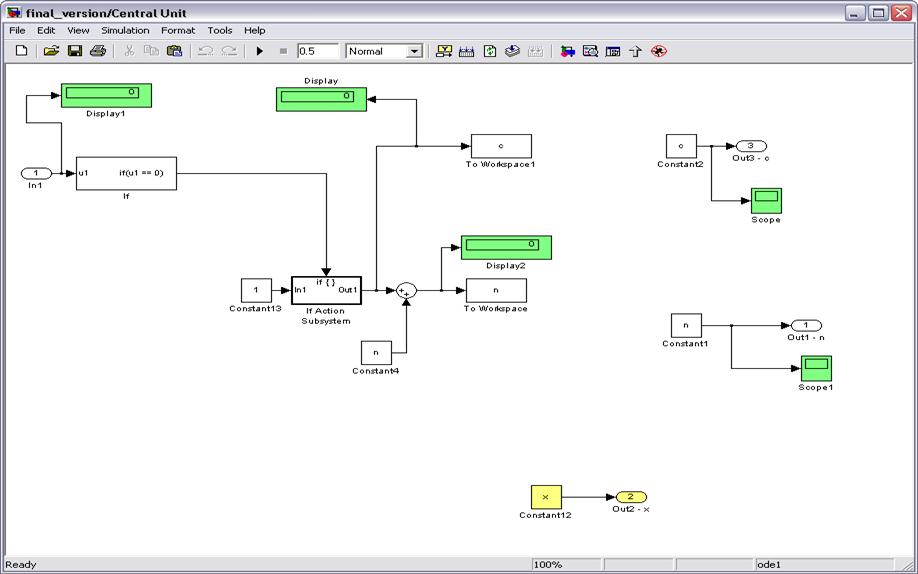Viewport: 918px width, 574px height.
Task: Select the If Action Subsystem block
Action: (326, 291)
